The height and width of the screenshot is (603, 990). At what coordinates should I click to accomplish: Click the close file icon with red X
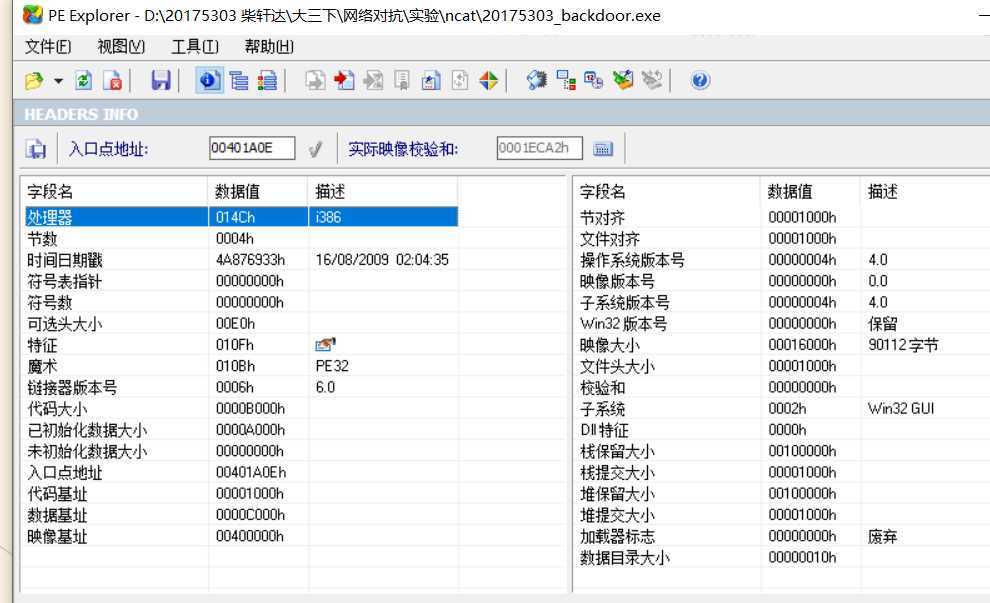[113, 81]
